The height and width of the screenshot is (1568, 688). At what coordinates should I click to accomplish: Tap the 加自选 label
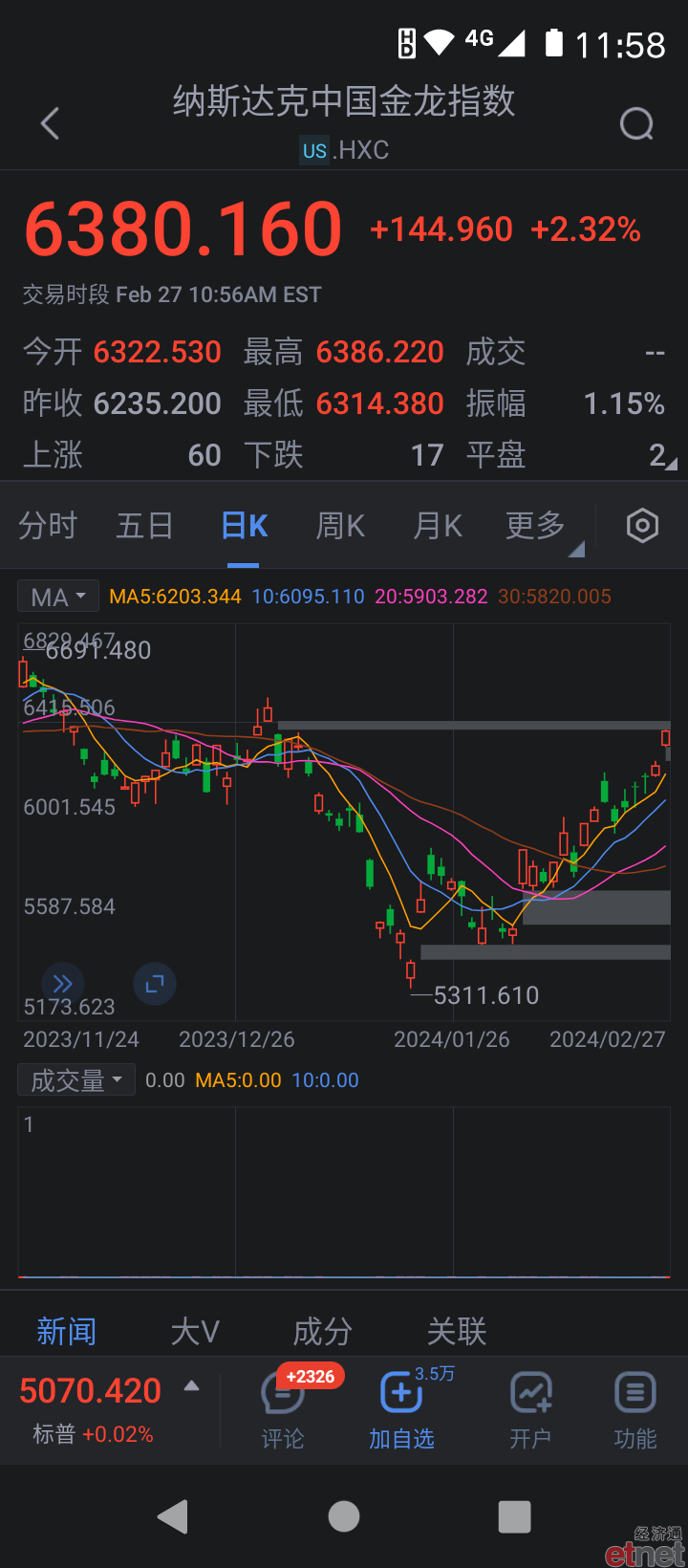click(x=401, y=1439)
